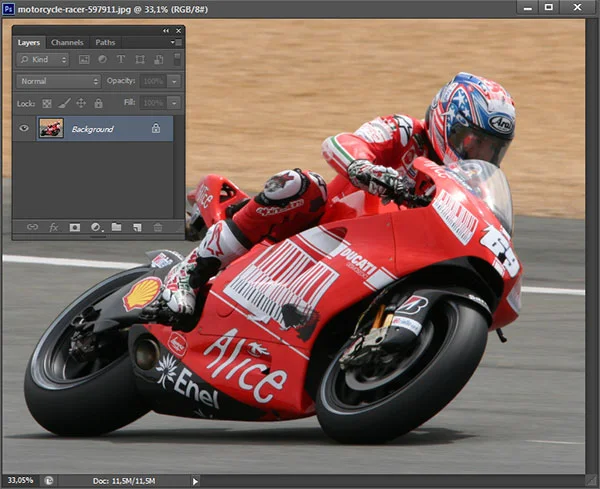Lock transparent pixels icon
The width and height of the screenshot is (600, 489).
click(47, 103)
